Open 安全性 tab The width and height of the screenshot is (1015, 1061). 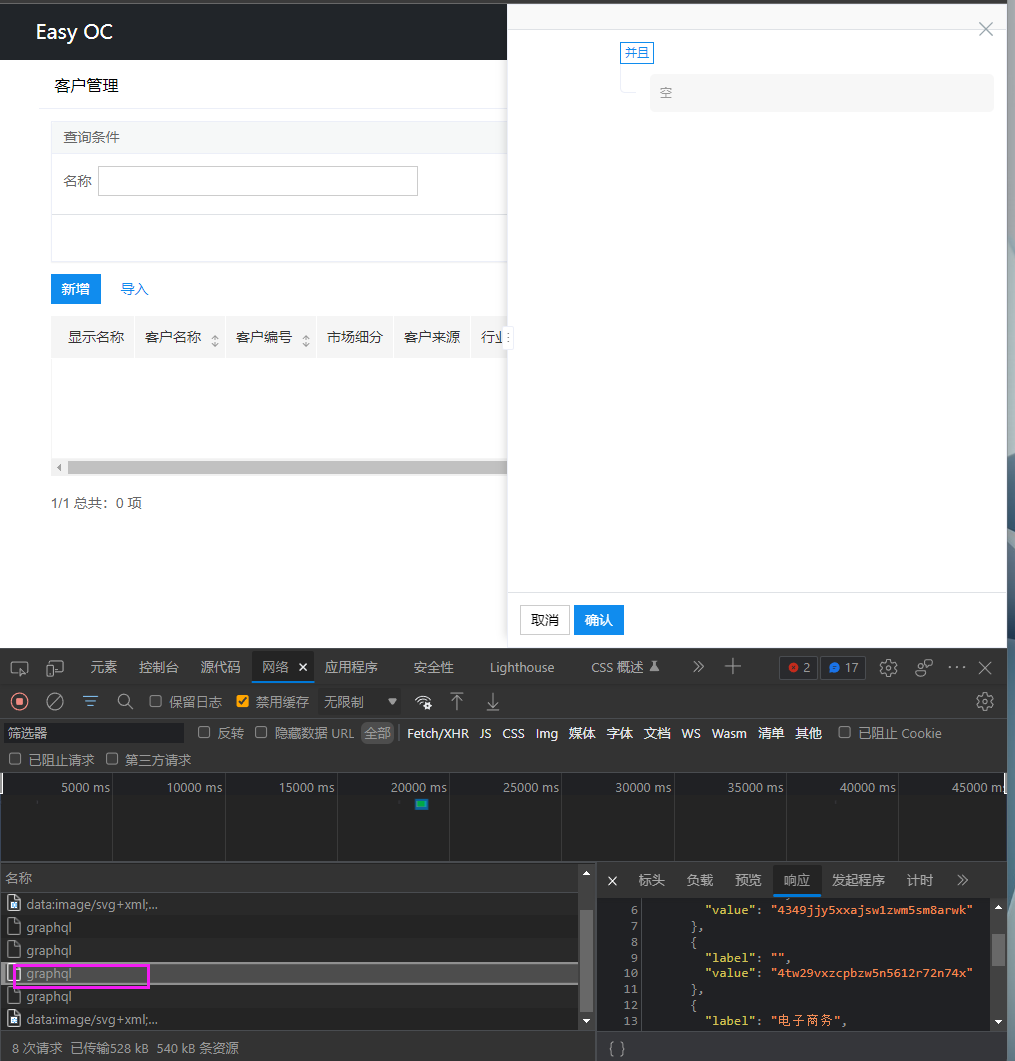click(x=433, y=667)
